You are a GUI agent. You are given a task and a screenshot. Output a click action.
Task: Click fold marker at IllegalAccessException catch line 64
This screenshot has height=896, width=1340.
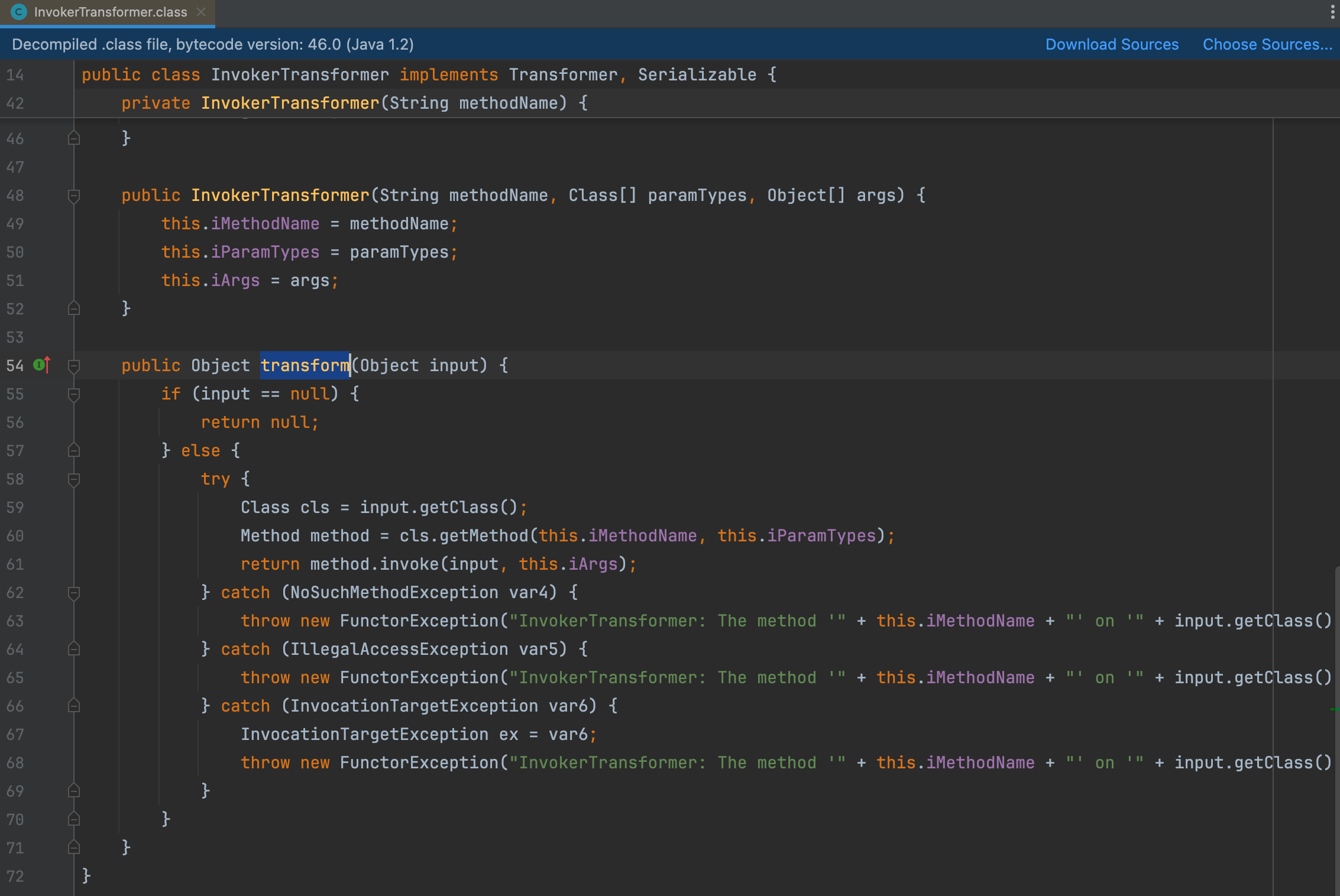click(74, 649)
